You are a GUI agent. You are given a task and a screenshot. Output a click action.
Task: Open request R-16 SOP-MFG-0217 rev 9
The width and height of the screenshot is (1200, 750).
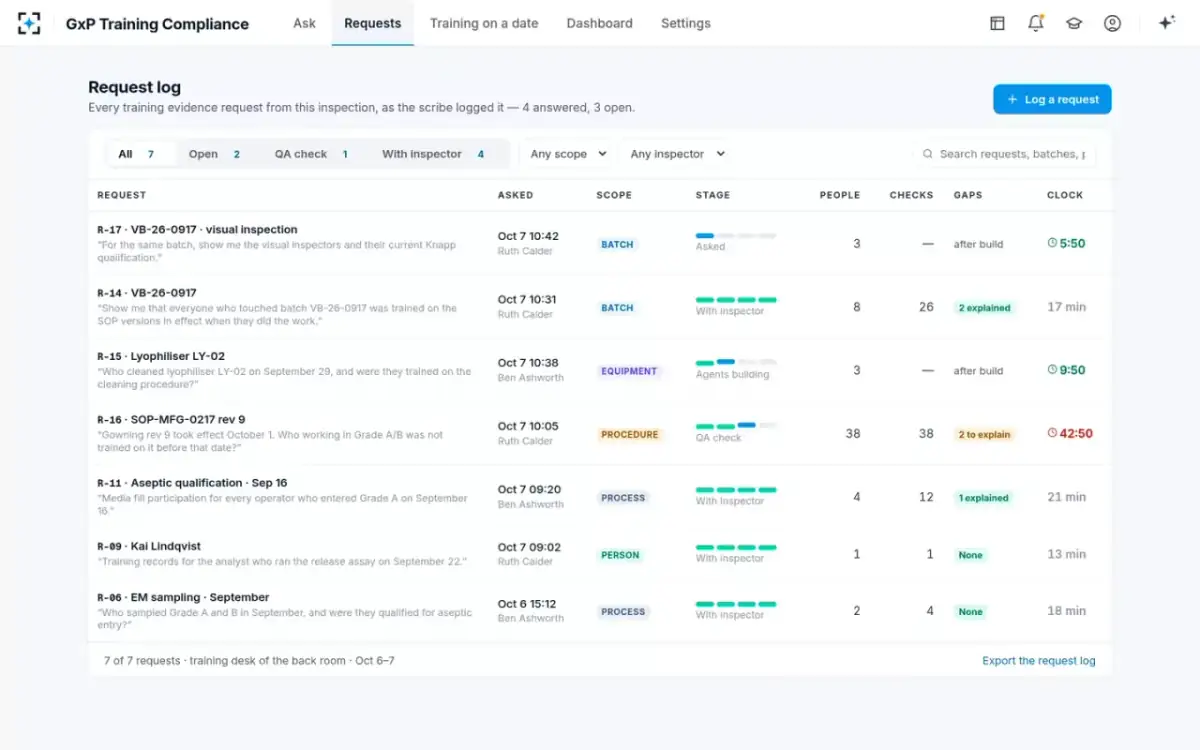click(171, 419)
